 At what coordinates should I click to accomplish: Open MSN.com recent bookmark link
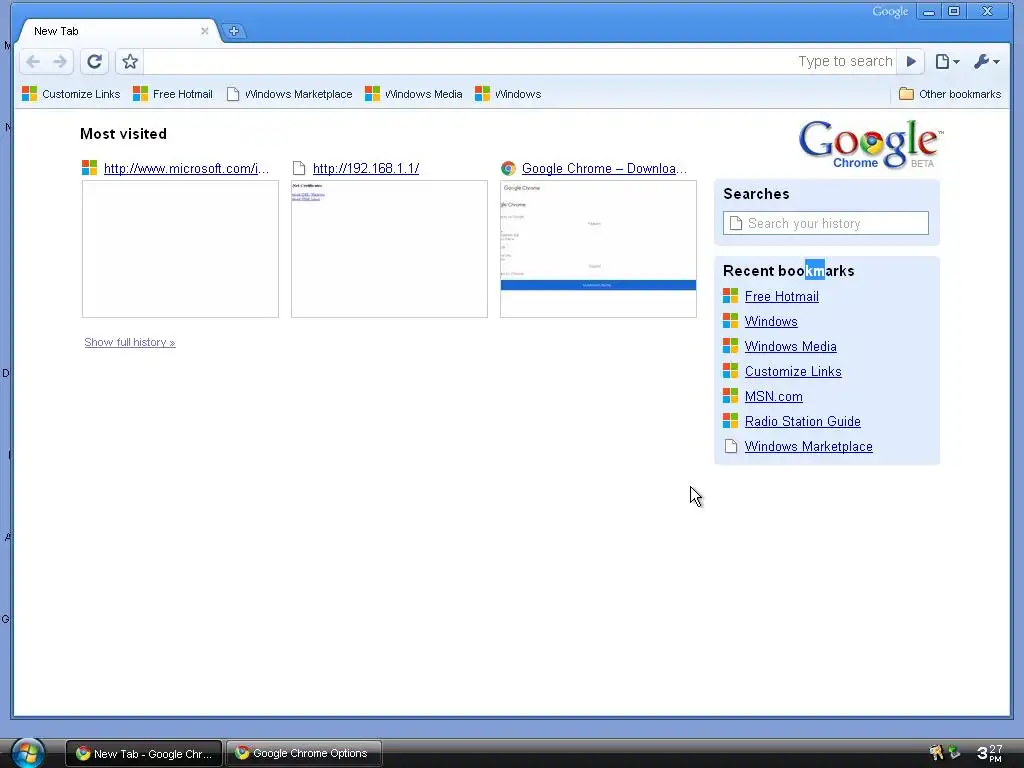773,396
